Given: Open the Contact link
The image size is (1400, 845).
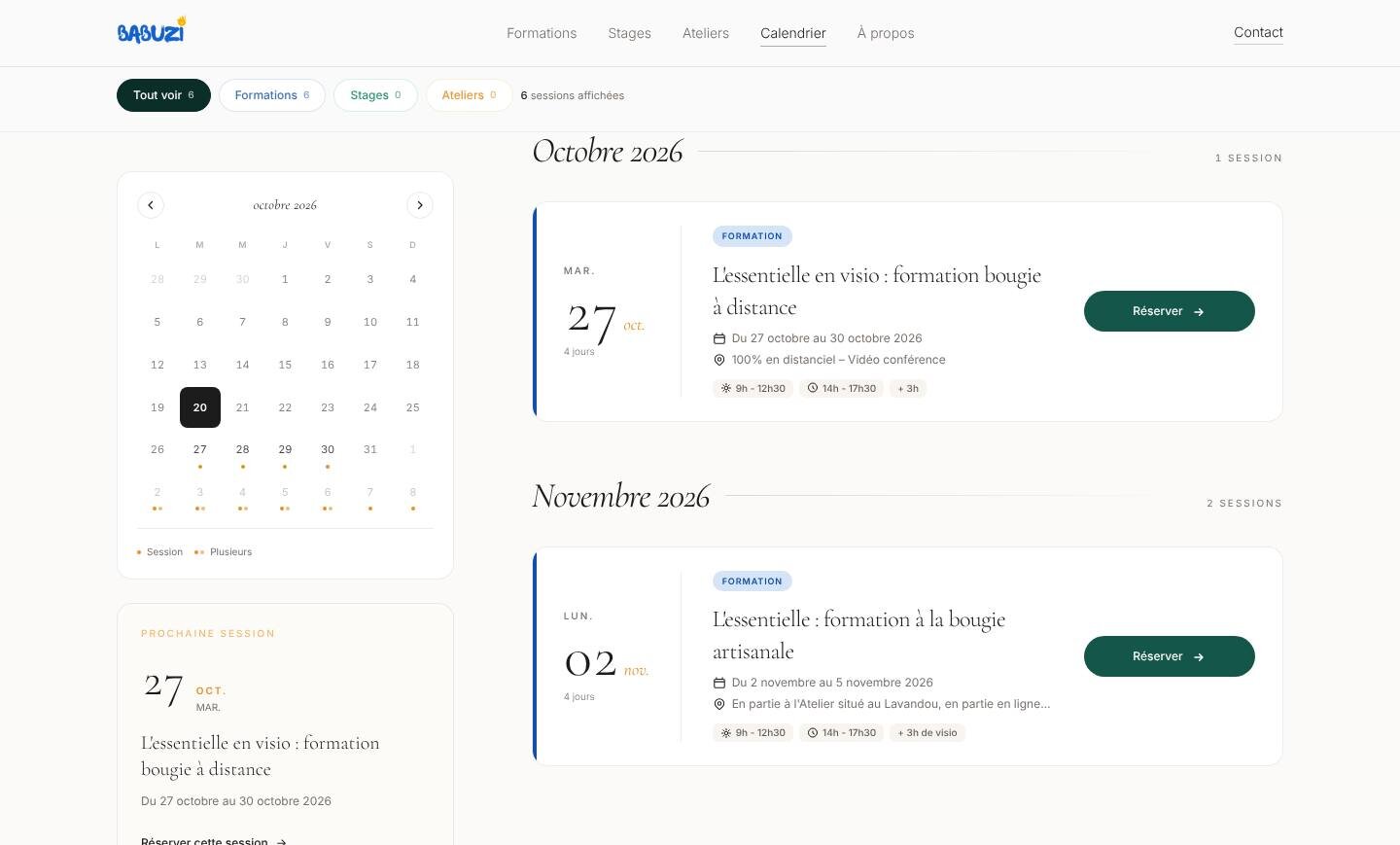Looking at the screenshot, I should point(1258,32).
